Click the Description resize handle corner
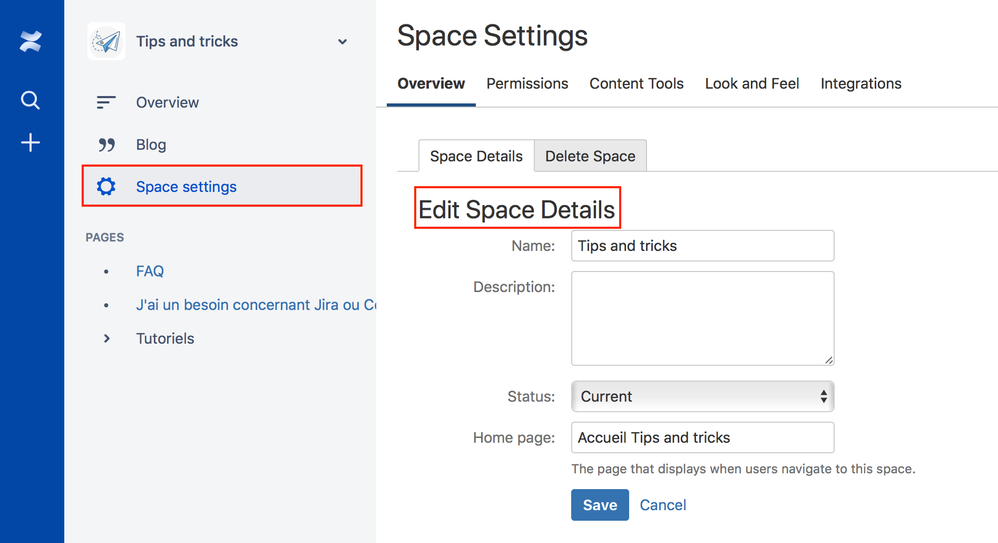The width and height of the screenshot is (998, 543). (x=828, y=360)
